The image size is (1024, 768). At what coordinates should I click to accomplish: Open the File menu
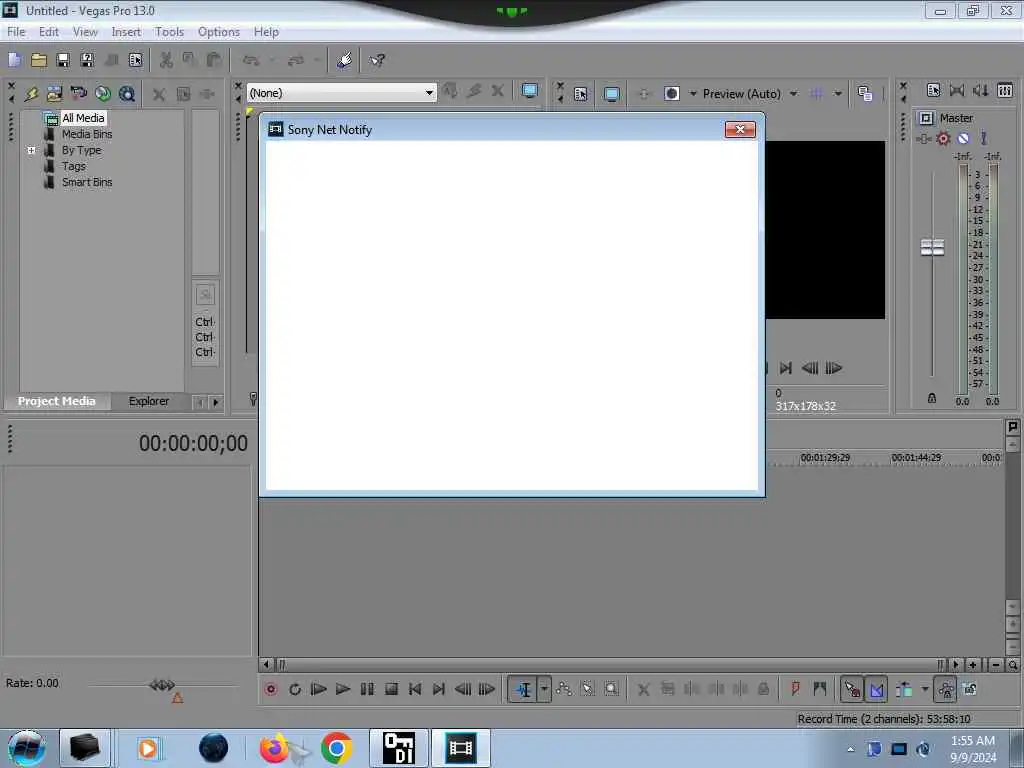(x=16, y=32)
